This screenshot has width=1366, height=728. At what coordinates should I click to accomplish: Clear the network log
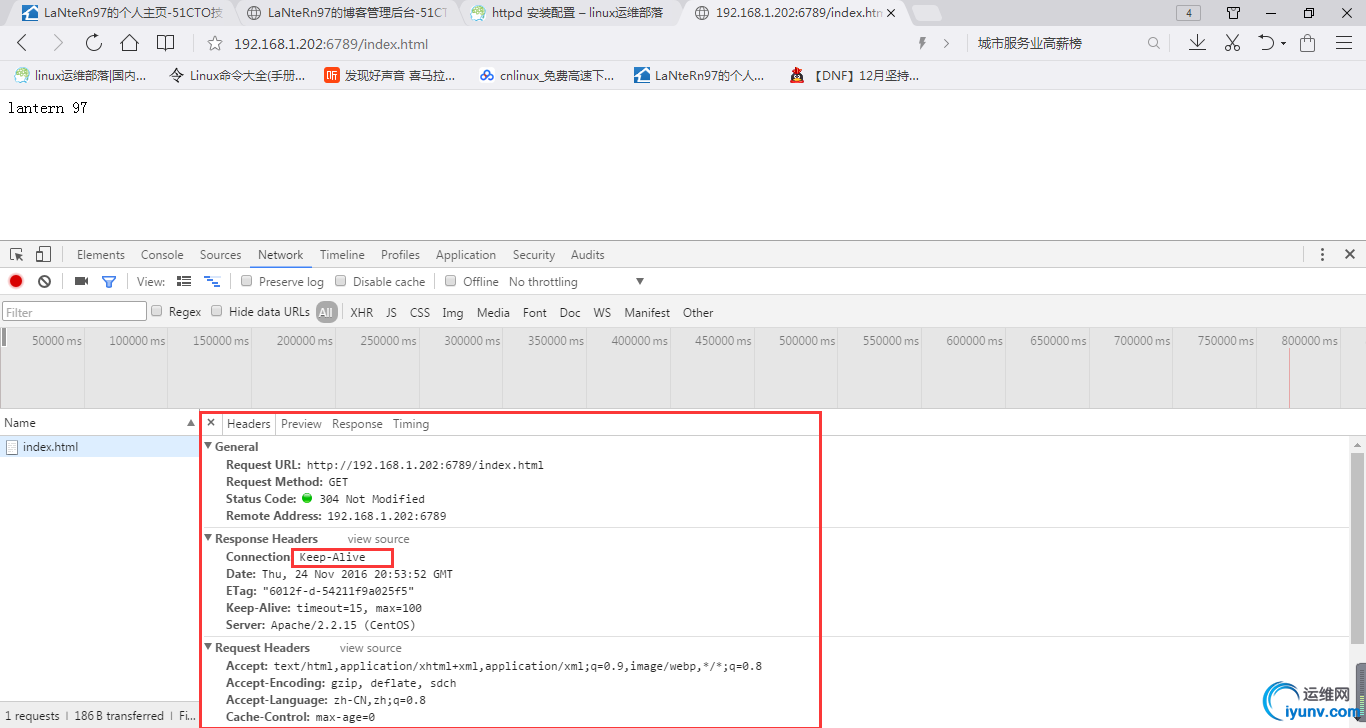point(44,281)
